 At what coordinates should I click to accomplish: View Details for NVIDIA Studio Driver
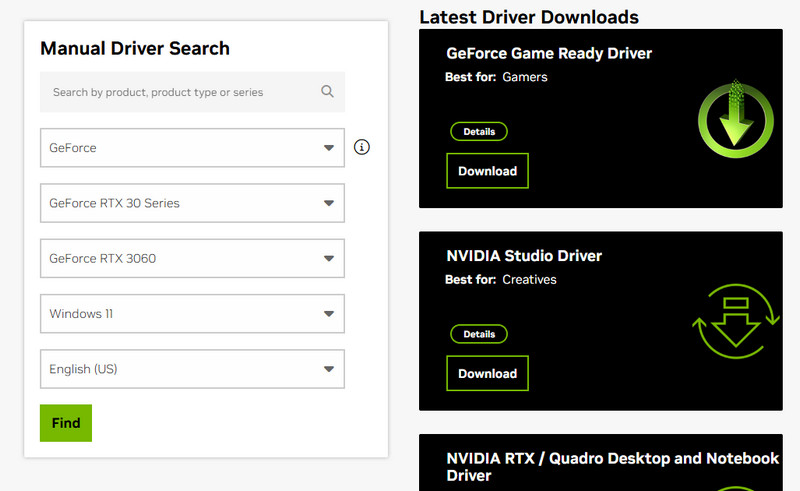click(x=479, y=334)
